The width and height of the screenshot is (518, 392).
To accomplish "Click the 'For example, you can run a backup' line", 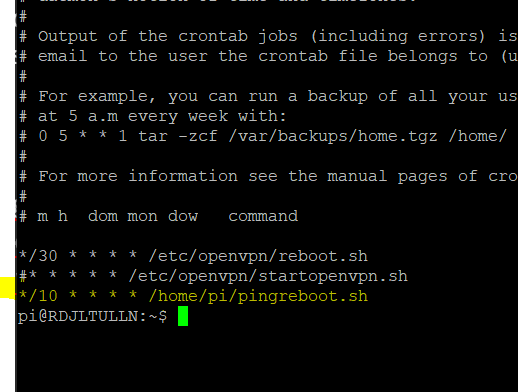I will (x=268, y=96).
